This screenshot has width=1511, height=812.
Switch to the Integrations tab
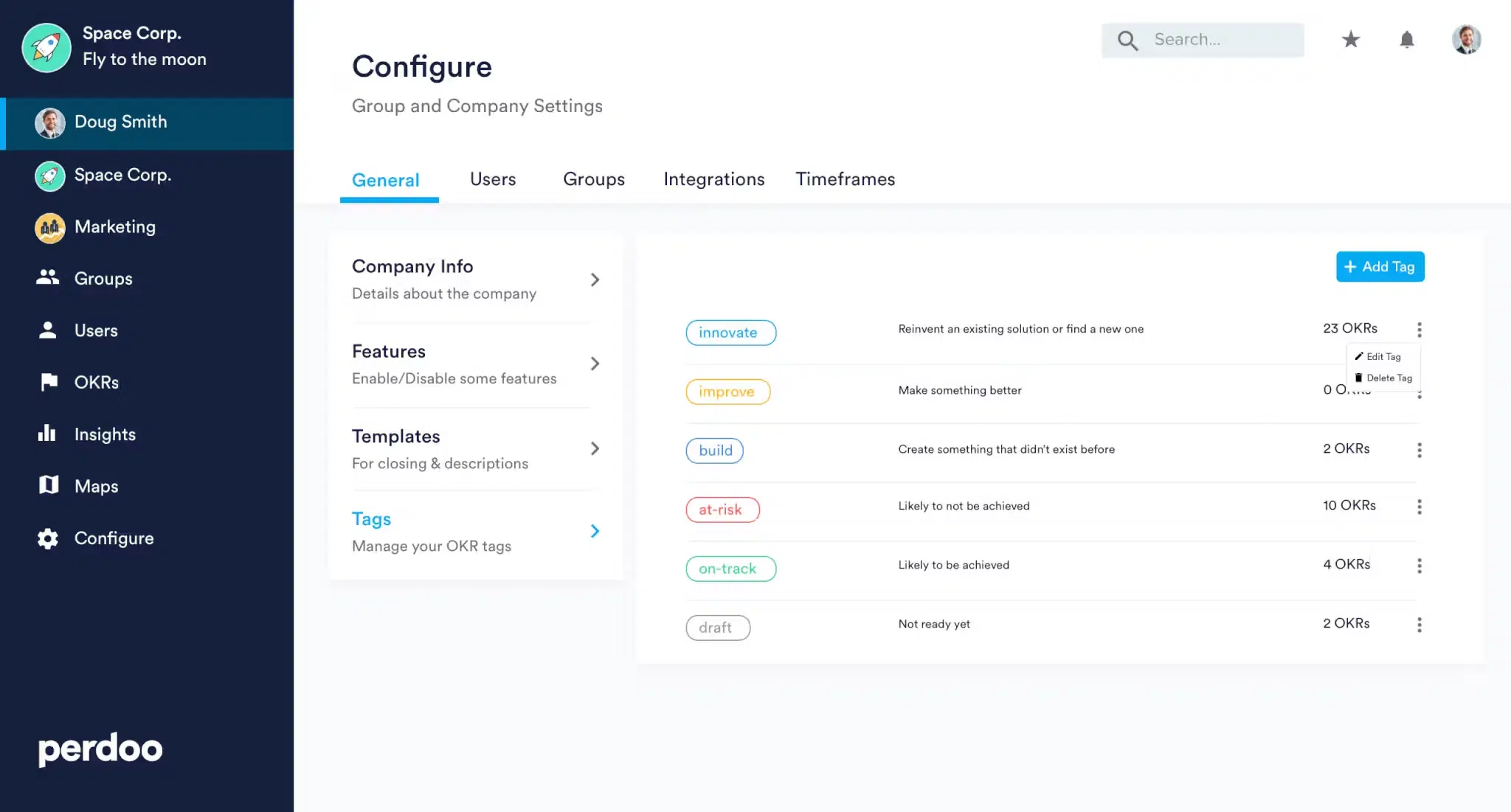click(x=713, y=179)
